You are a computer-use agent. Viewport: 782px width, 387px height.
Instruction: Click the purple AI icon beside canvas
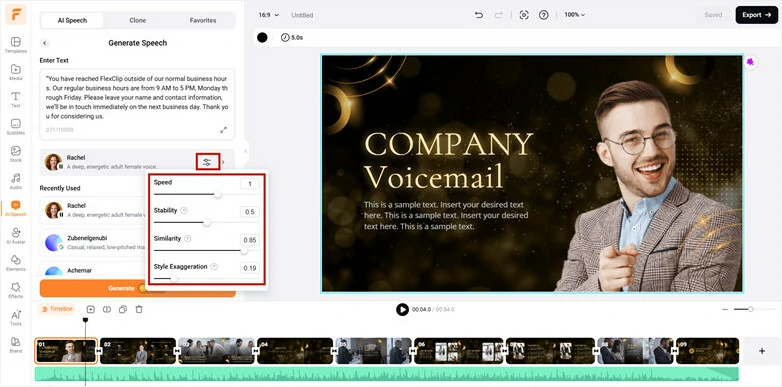click(x=750, y=62)
